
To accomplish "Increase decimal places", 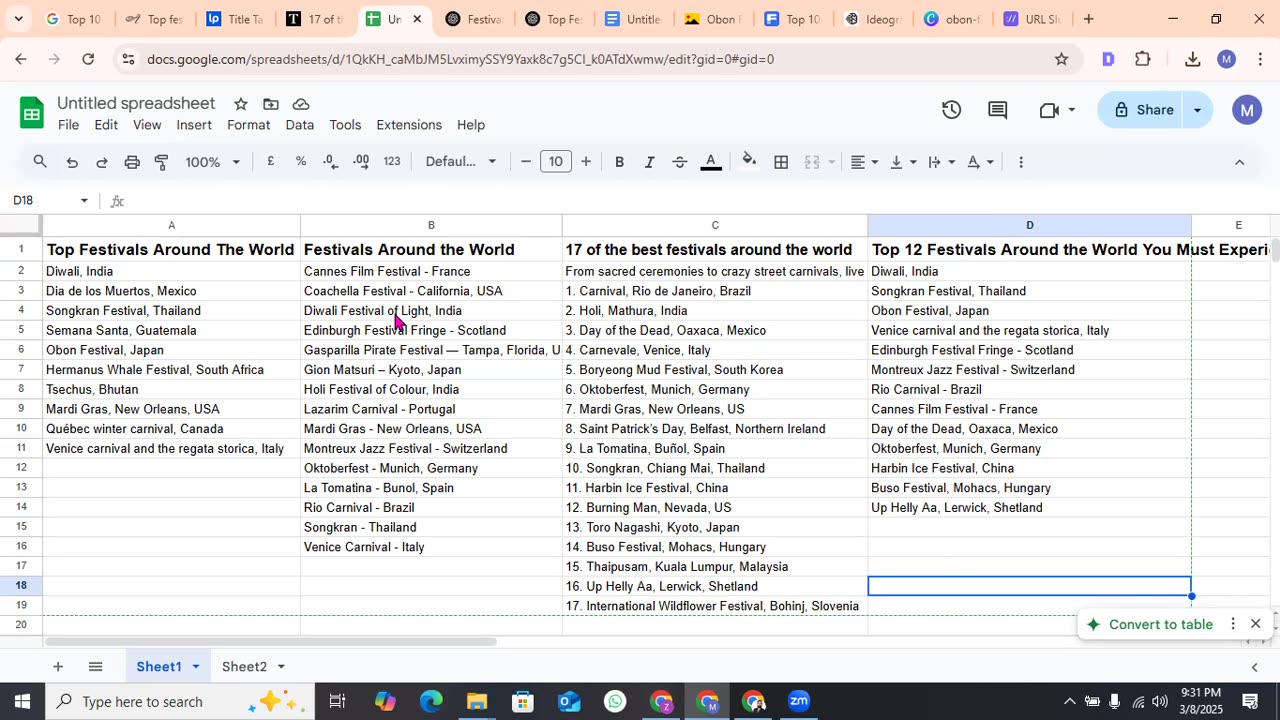I will click(361, 162).
